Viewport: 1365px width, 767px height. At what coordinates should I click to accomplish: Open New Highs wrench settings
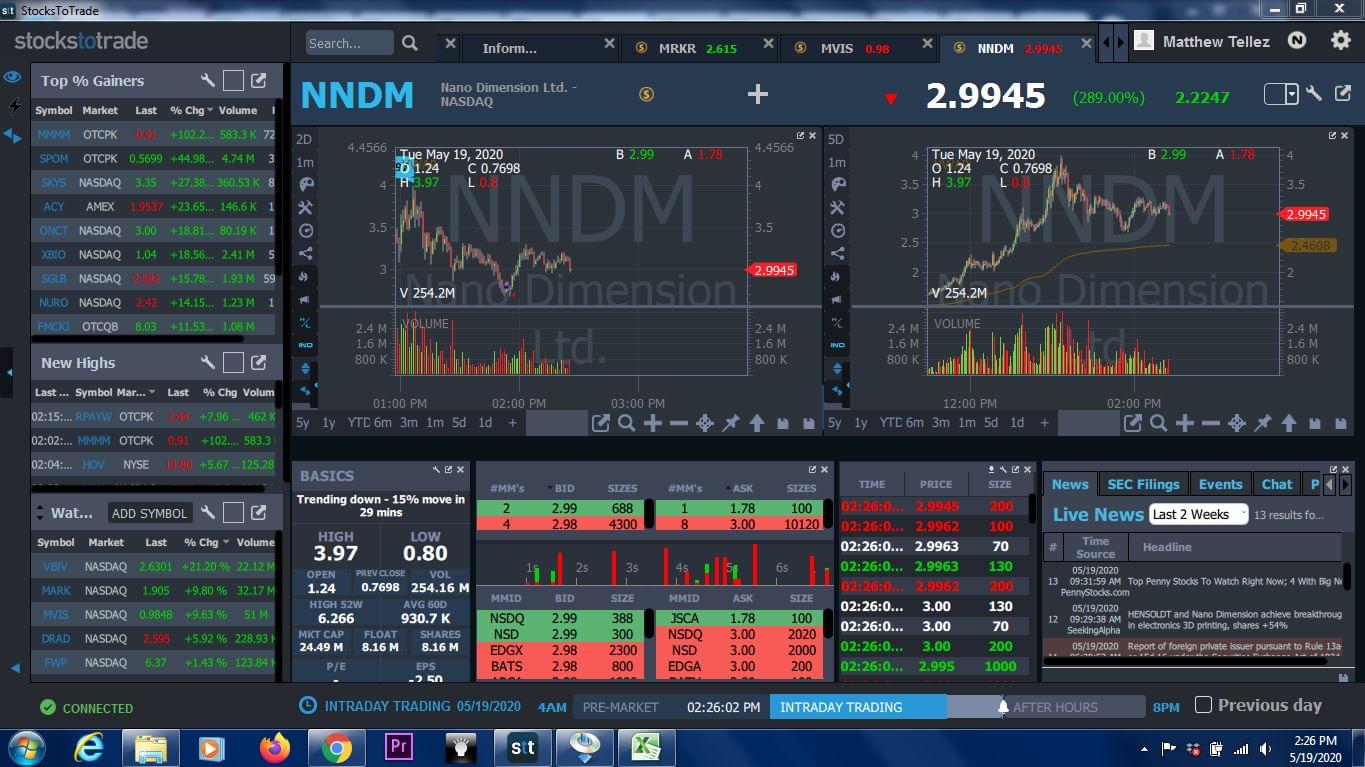click(x=208, y=363)
